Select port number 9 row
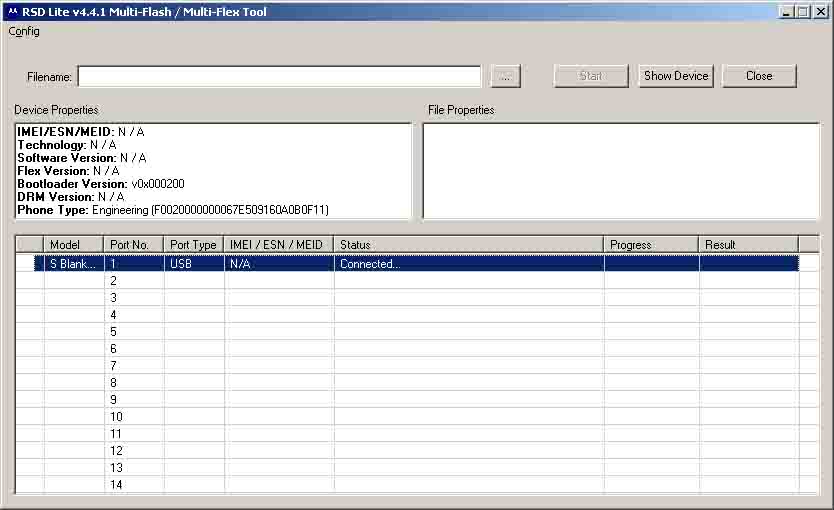This screenshot has width=834, height=510. pos(417,400)
